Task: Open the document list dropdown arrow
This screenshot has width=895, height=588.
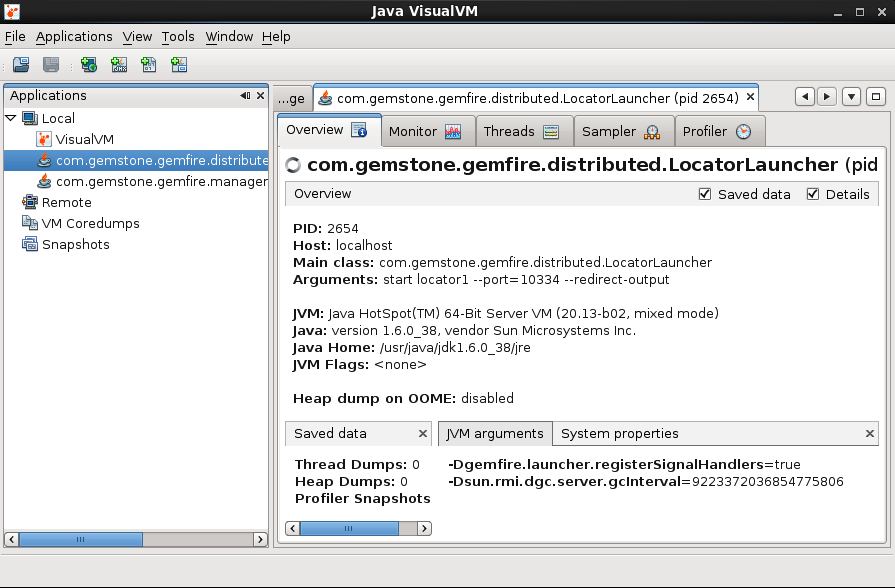Action: [851, 97]
